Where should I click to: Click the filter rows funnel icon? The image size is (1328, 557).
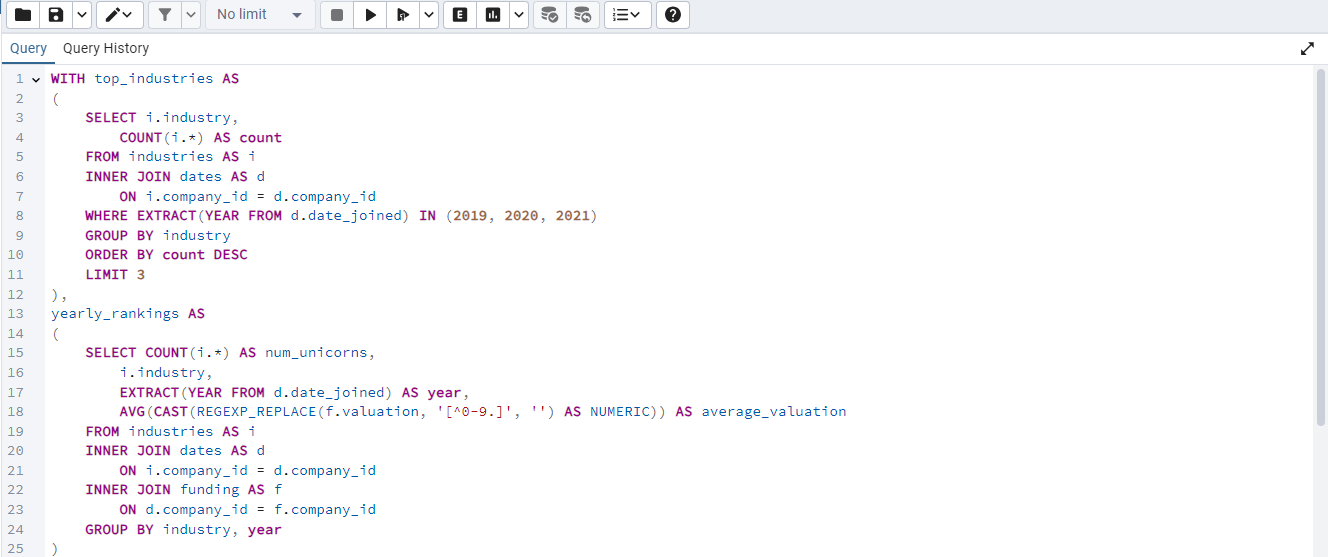[x=164, y=15]
